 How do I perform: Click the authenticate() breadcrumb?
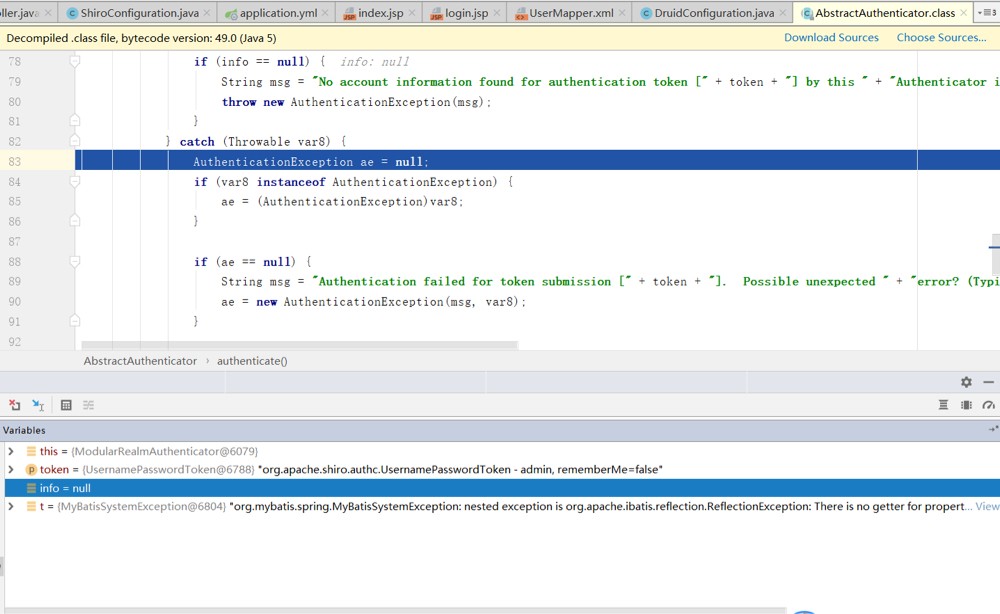pyautogui.click(x=252, y=361)
